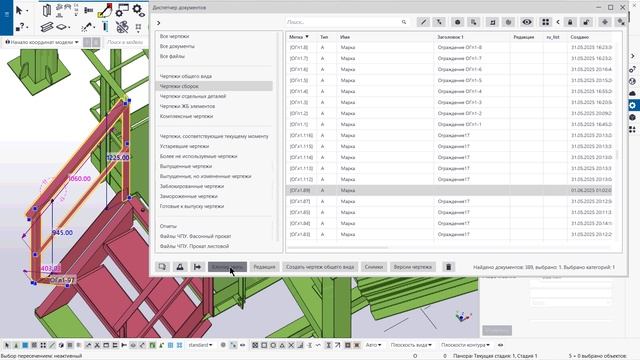
Task: Open the Авто dropdown in the bottom toolbar
Action: click(x=373, y=345)
